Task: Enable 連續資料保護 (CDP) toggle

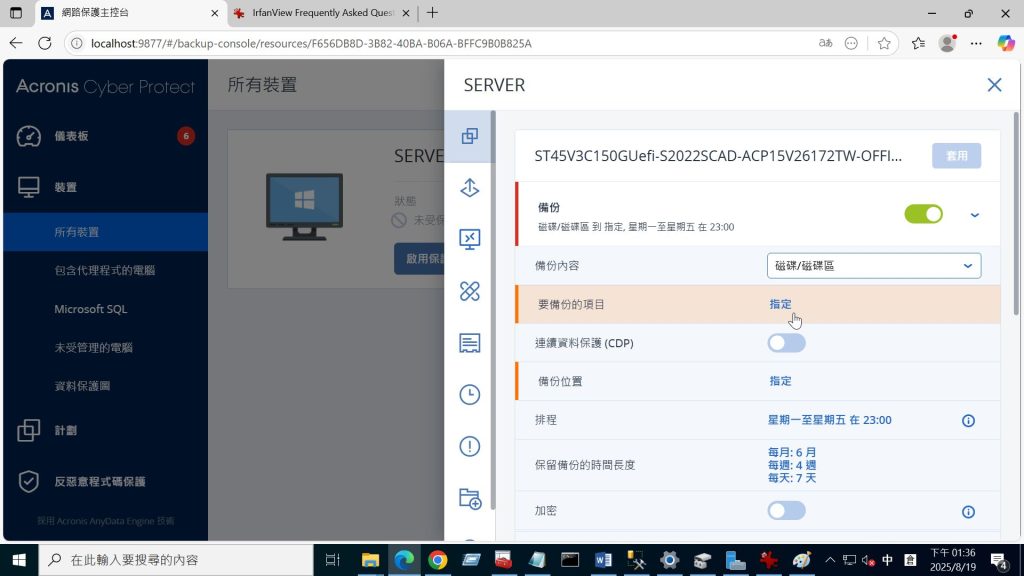Action: pyautogui.click(x=786, y=343)
